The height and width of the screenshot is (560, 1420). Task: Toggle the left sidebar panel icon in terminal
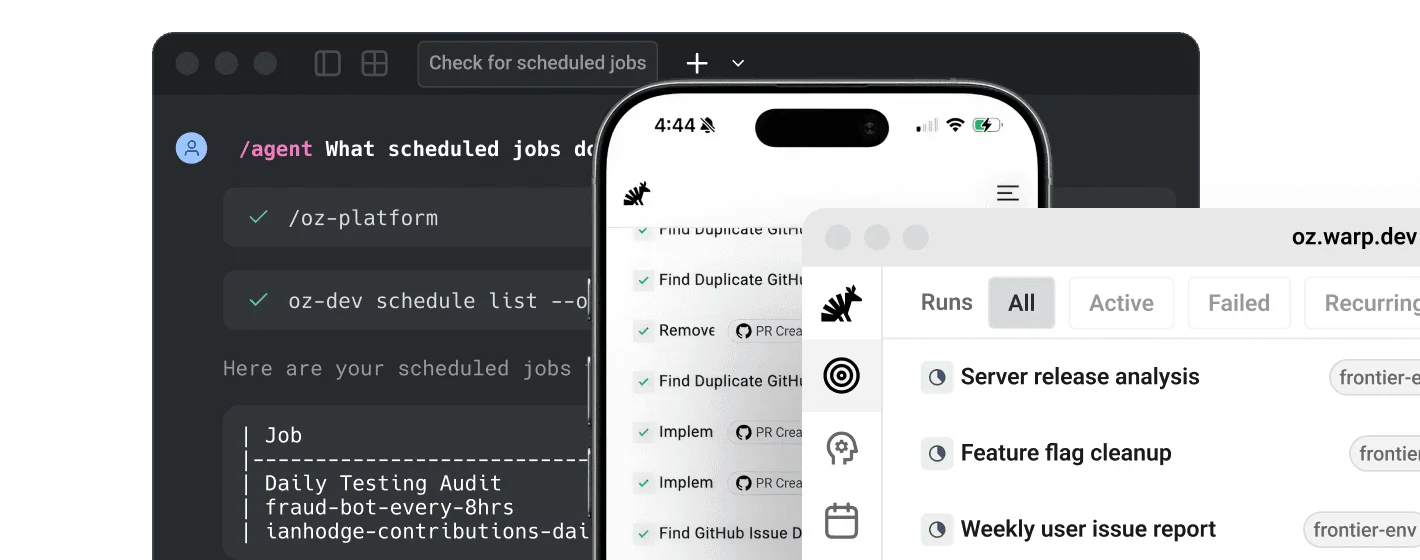click(328, 63)
